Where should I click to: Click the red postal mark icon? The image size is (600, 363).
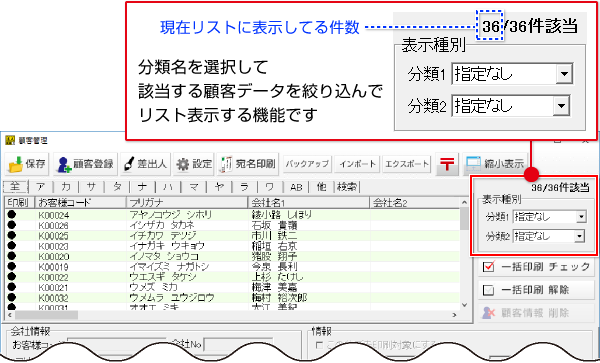447,164
